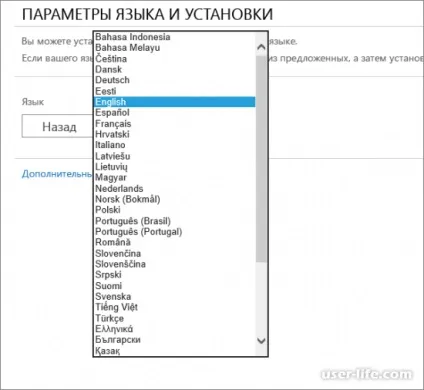Select Bahasa Melayu language option

tap(175, 48)
